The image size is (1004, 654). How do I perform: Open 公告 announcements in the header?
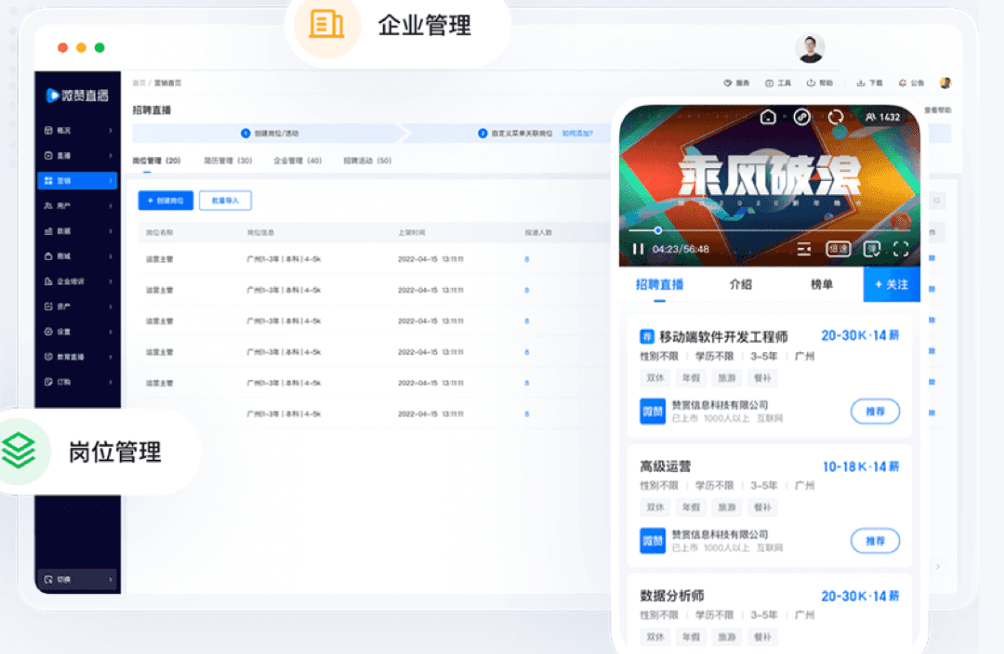coord(911,83)
